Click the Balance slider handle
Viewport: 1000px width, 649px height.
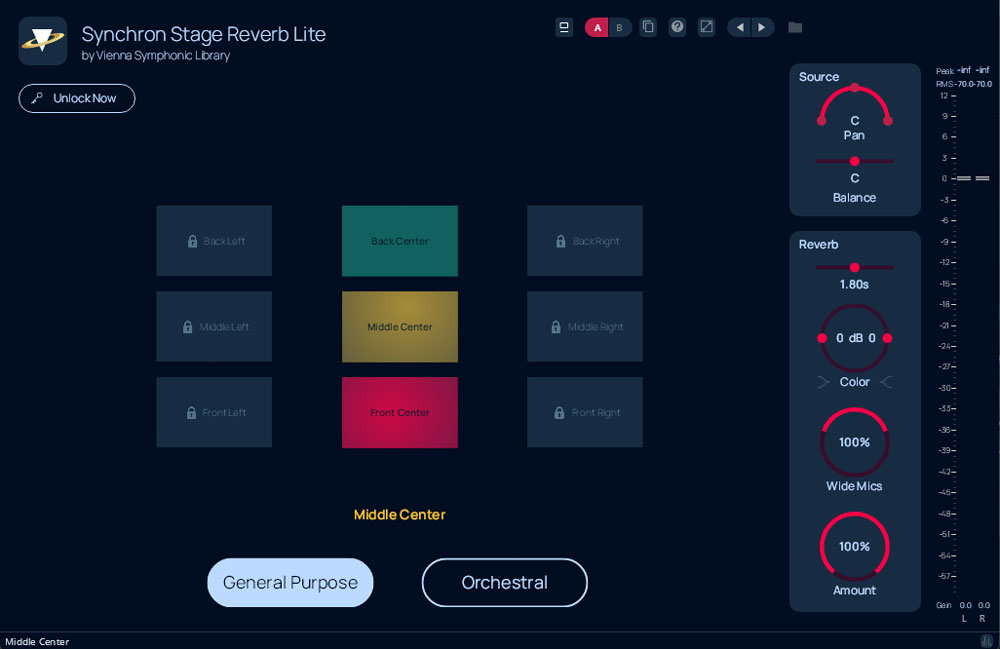pos(855,161)
